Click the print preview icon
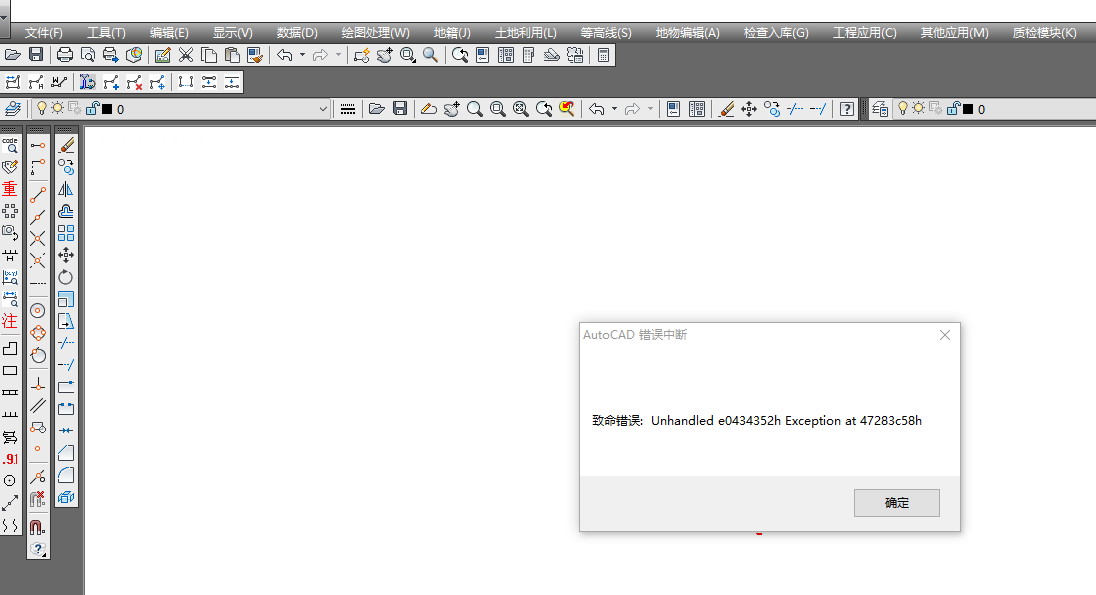Viewport: 1096px width, 595px height. pos(87,55)
